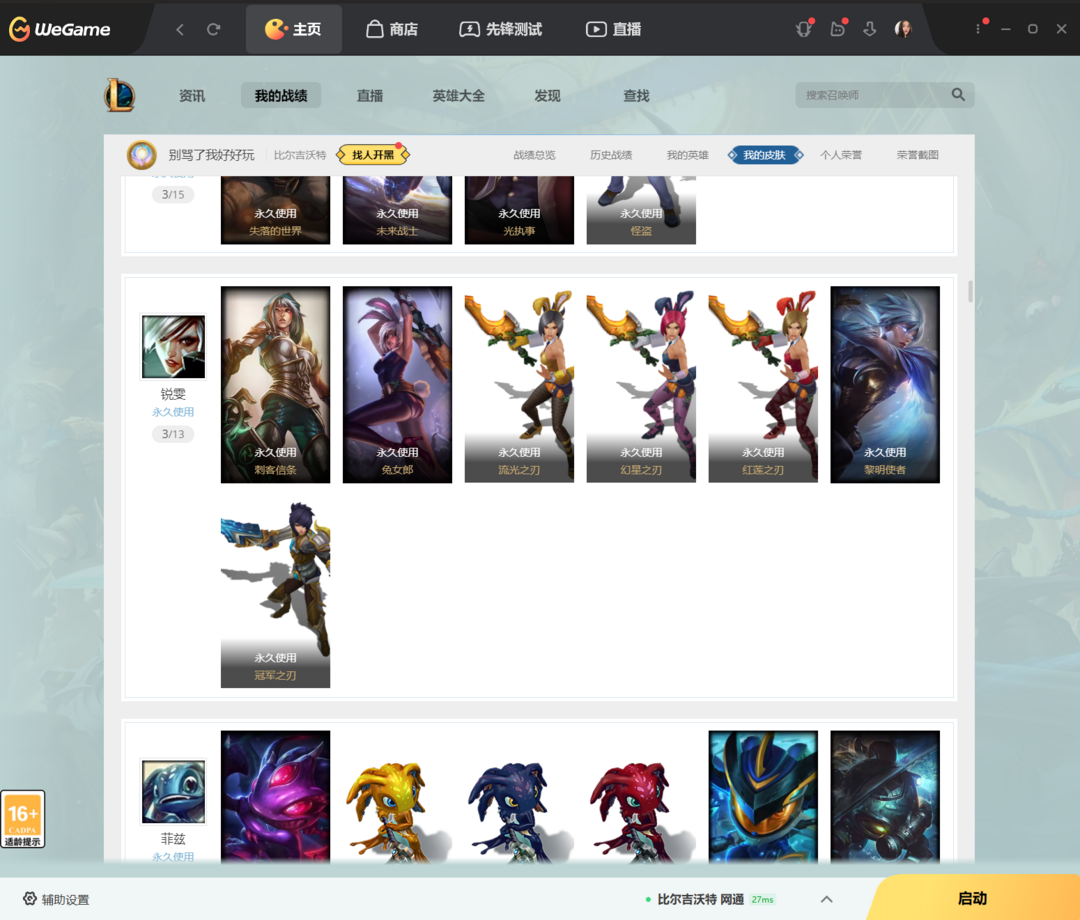Click the 找人开黑 button
The height and width of the screenshot is (920, 1080).
point(373,155)
